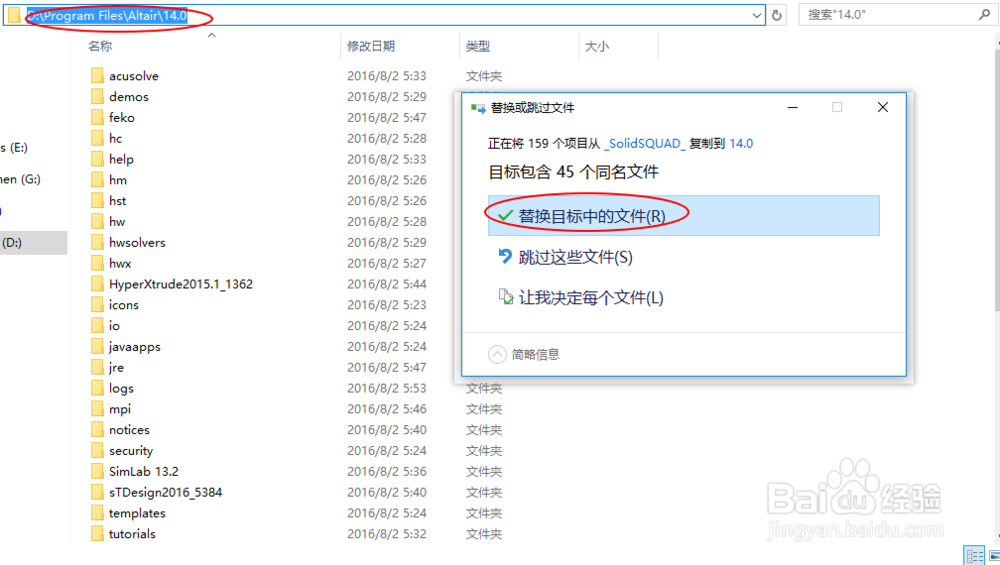
Task: Click io folder icon
Action: click(x=97, y=326)
